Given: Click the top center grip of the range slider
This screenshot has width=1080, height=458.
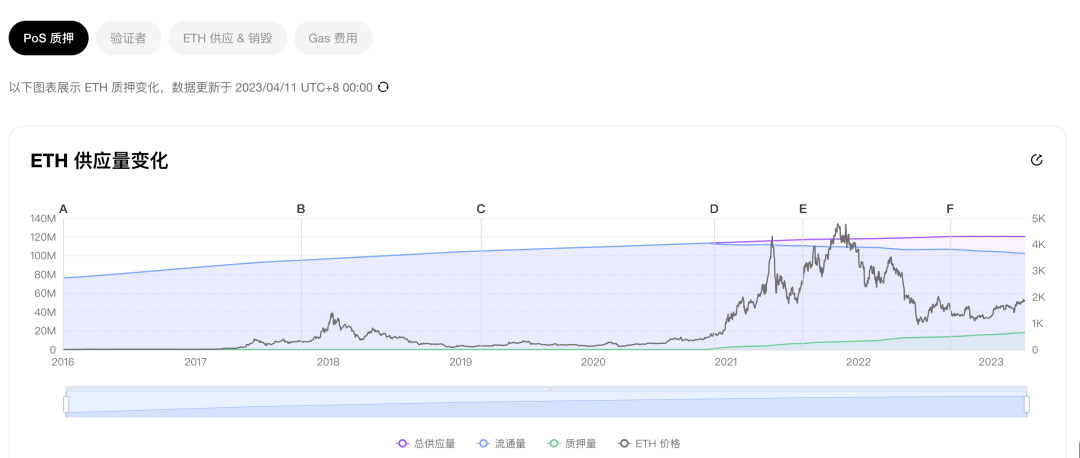Looking at the screenshot, I should pos(546,388).
